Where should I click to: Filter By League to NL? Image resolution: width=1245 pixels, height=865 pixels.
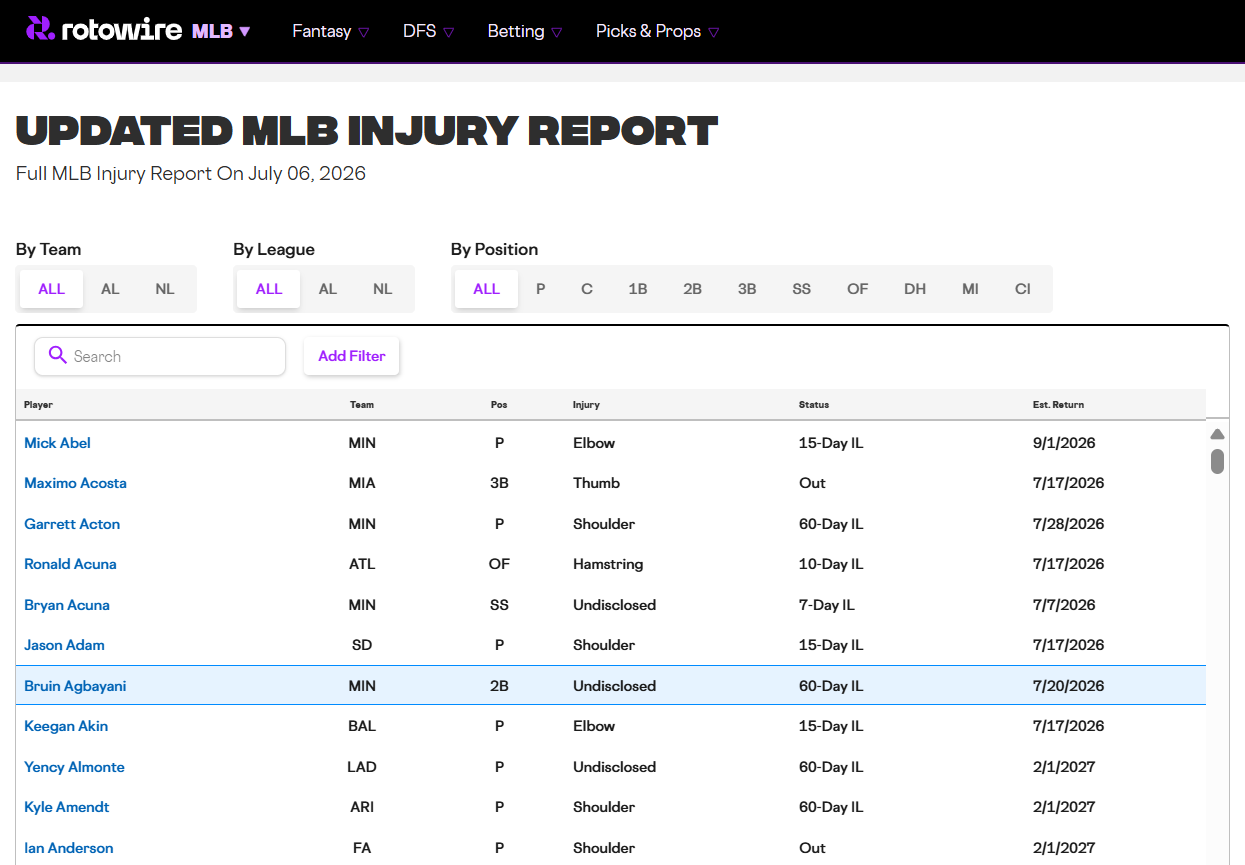pyautogui.click(x=383, y=289)
